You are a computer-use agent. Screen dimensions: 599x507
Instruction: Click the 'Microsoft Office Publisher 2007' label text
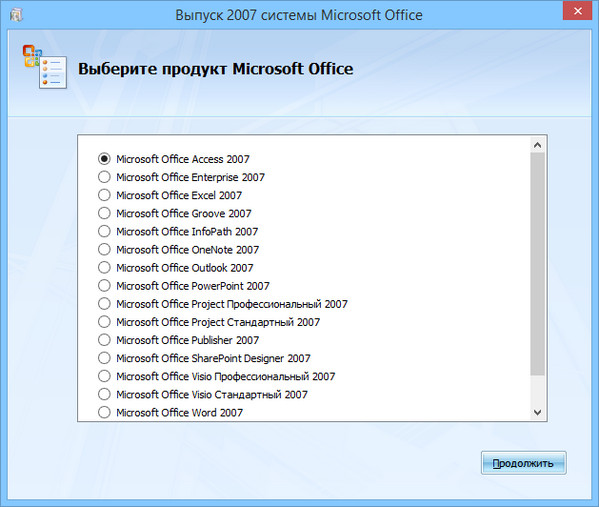(188, 340)
